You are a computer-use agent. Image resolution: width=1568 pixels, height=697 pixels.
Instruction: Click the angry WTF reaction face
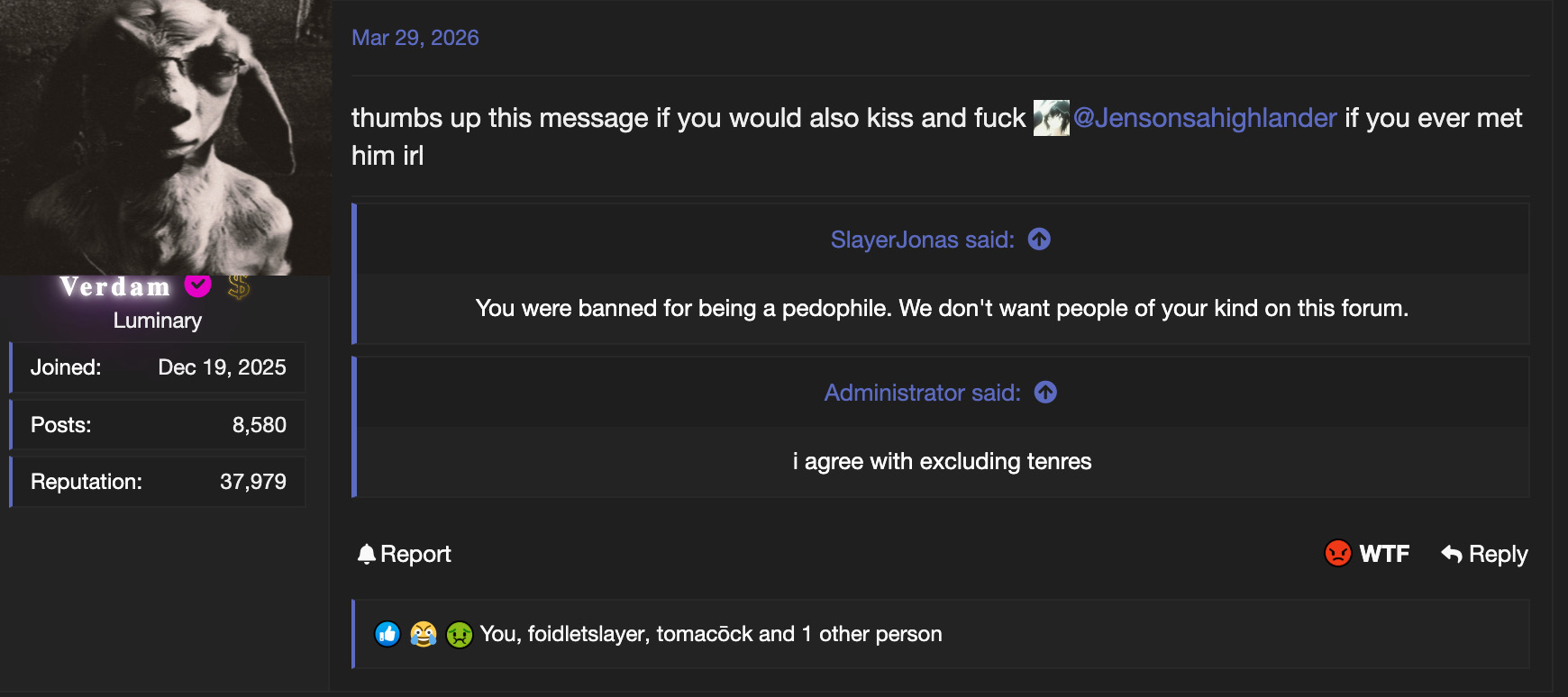click(x=1338, y=553)
